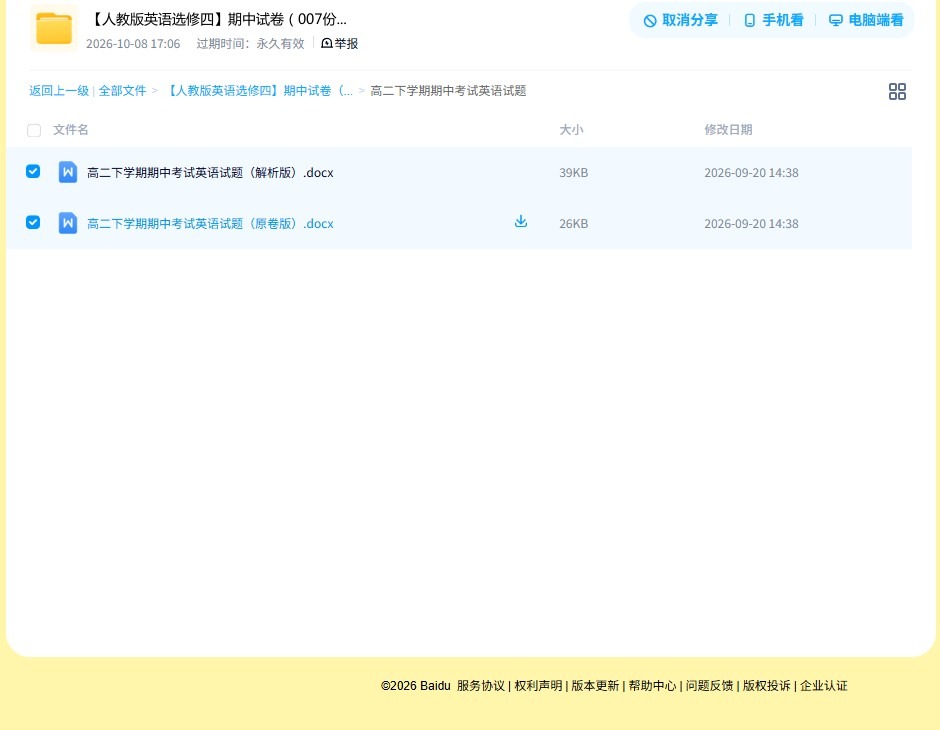Open 手机看 mobile view option
This screenshot has height=730, width=940.
(773, 20)
